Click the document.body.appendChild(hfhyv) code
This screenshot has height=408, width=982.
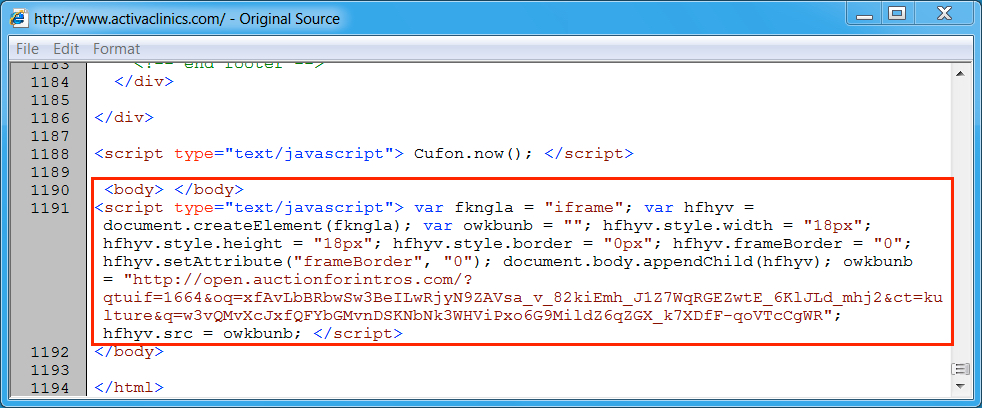[667, 261]
